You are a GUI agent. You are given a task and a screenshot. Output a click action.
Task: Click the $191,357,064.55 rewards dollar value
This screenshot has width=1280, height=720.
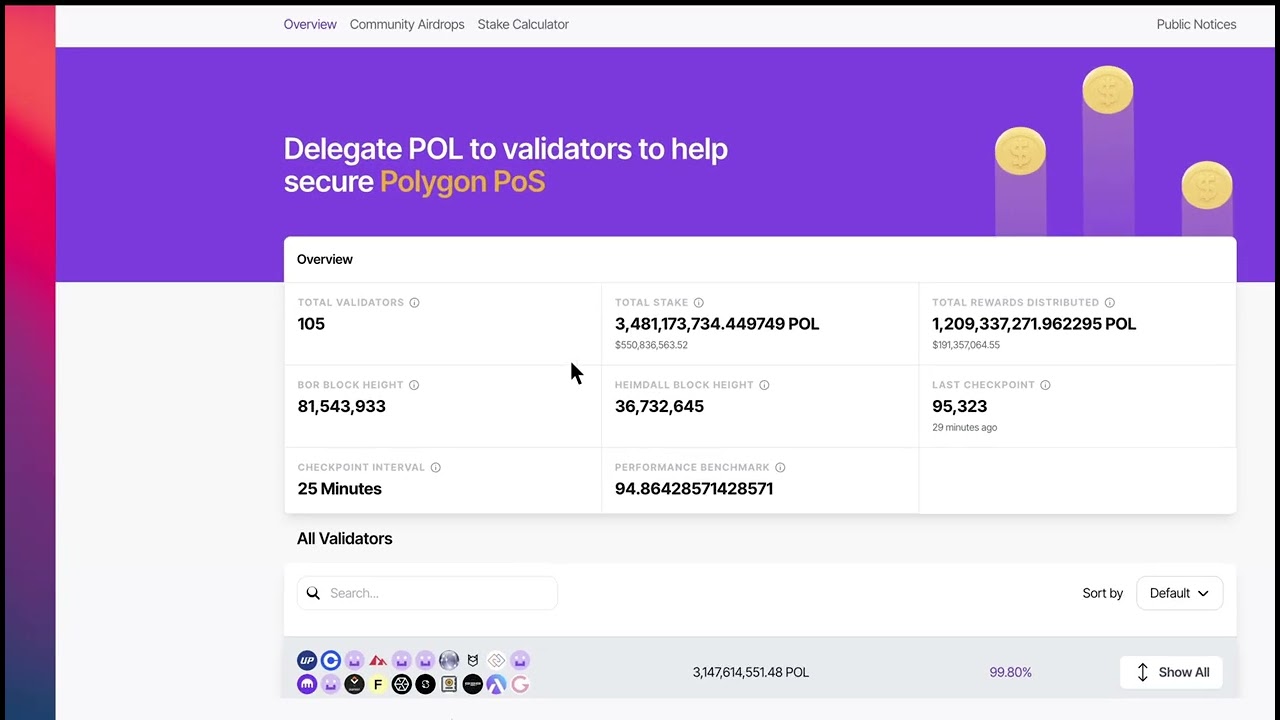click(x=966, y=345)
